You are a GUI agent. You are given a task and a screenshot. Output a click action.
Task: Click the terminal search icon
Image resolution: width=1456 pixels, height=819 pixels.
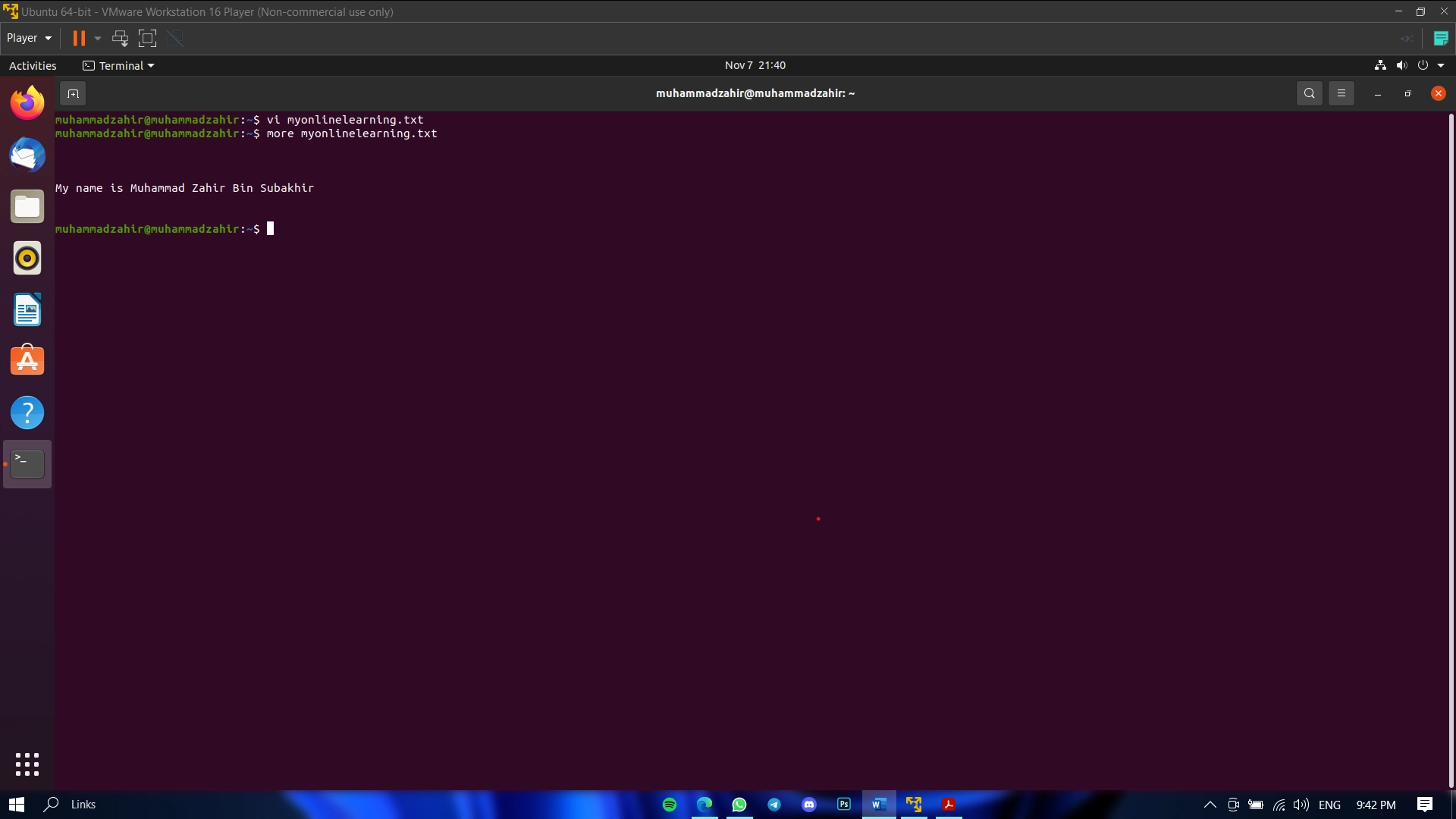pos(1309,93)
